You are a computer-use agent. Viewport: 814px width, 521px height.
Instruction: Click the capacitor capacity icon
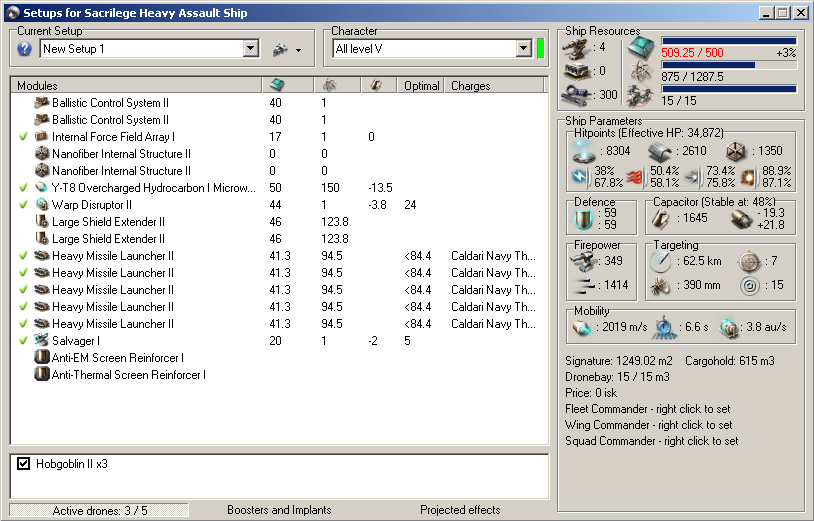pyautogui.click(x=658, y=217)
